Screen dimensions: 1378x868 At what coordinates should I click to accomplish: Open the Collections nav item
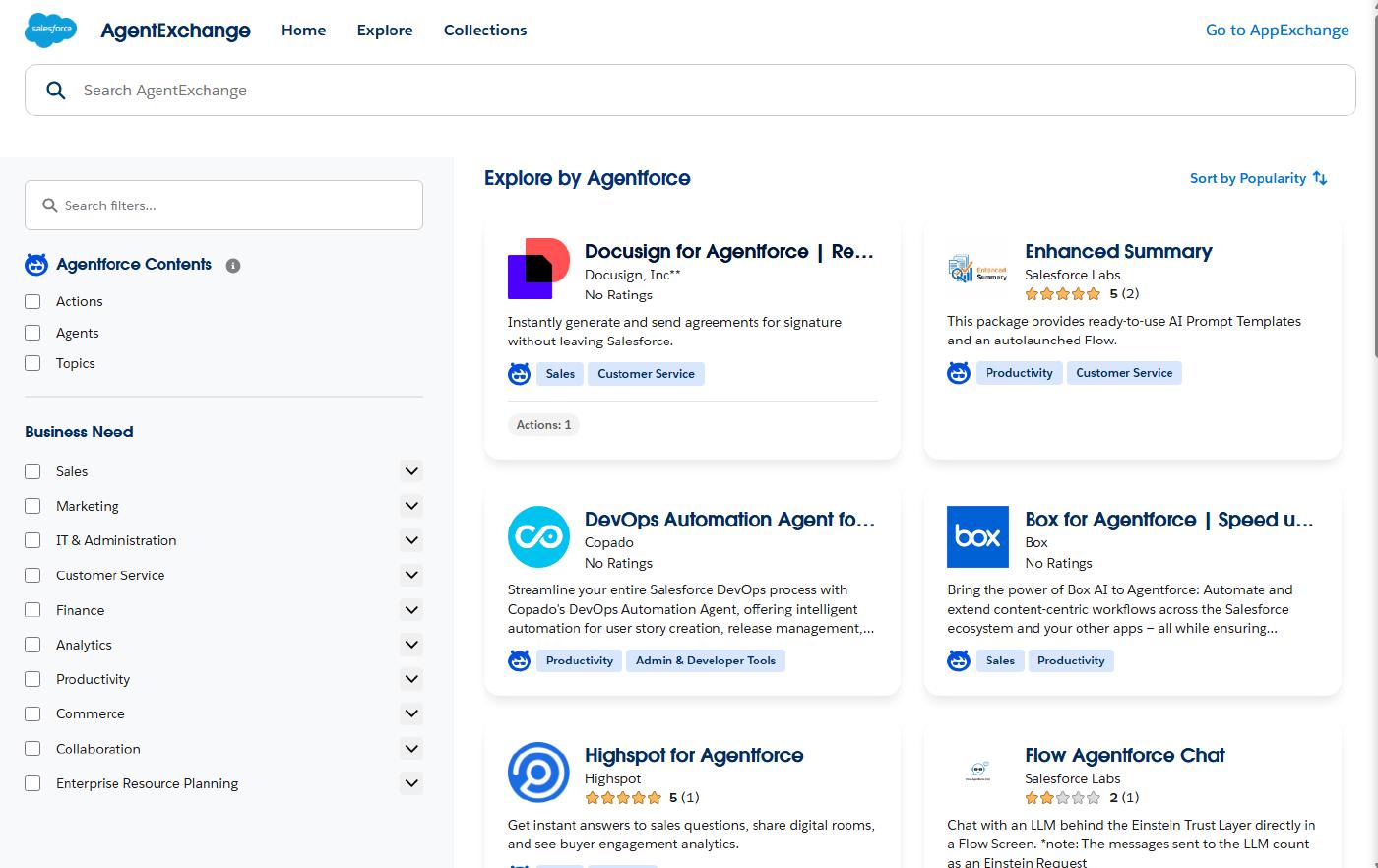485,31
